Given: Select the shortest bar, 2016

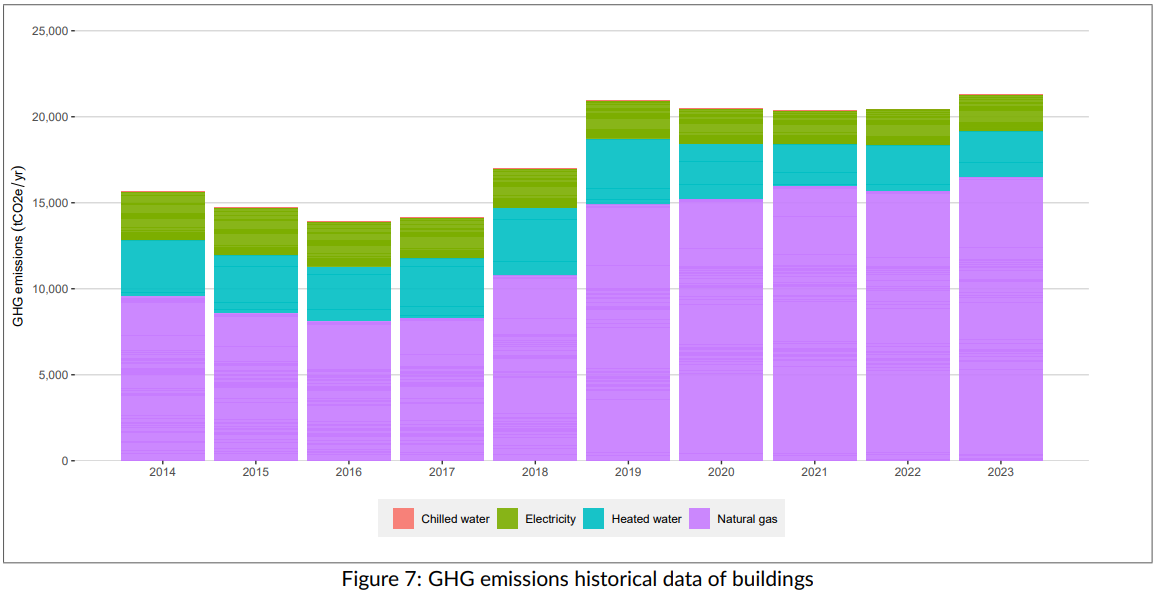Looking at the screenshot, I should coord(348,340).
